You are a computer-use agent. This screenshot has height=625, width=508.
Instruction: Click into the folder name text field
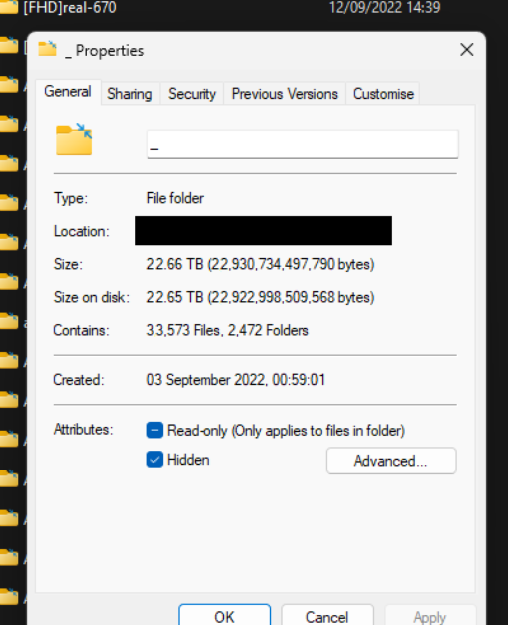[303, 144]
